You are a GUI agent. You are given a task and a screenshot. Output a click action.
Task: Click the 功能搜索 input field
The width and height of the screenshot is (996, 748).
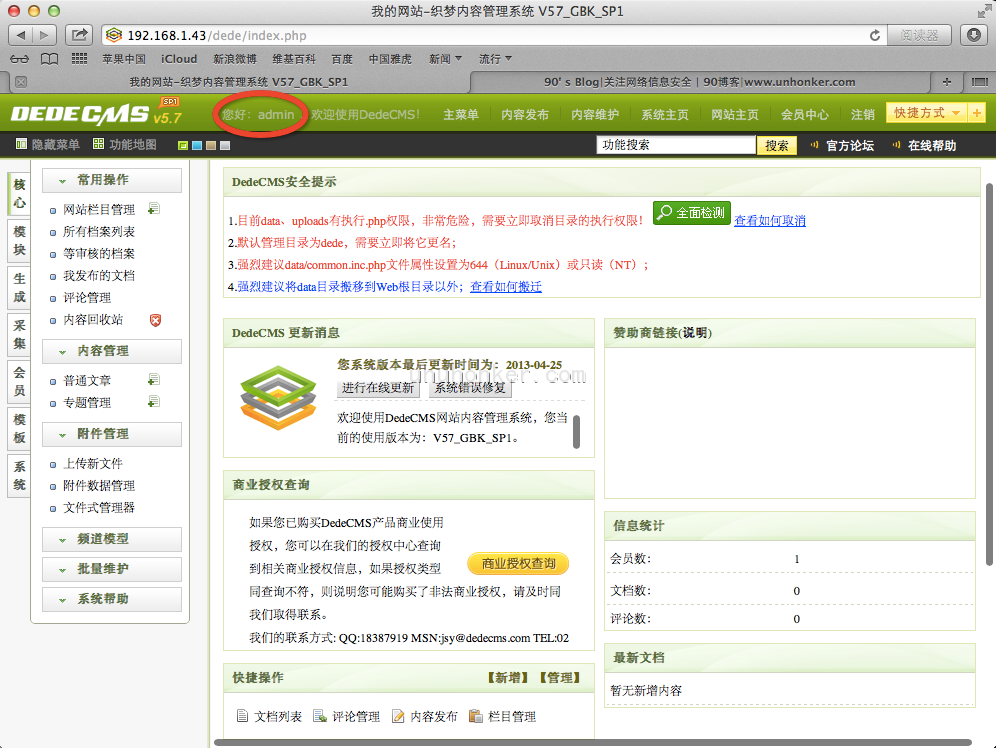click(676, 145)
